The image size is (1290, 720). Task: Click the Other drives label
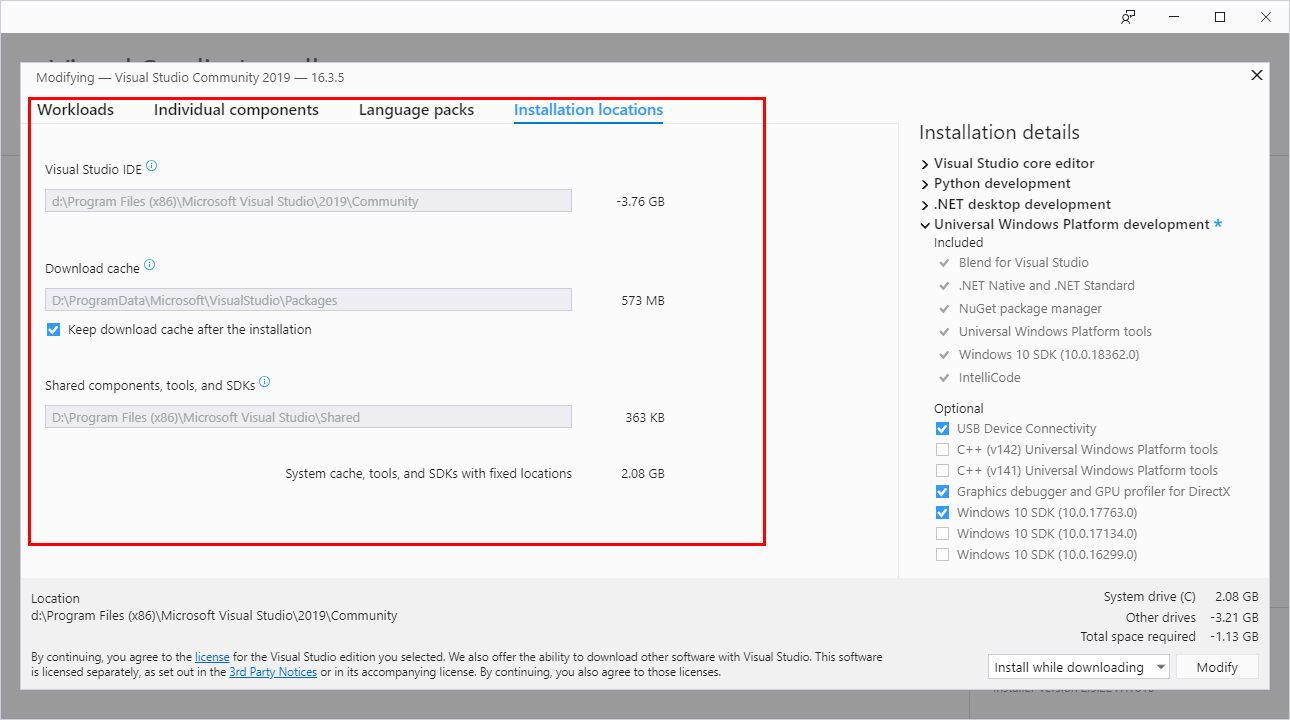(1160, 617)
